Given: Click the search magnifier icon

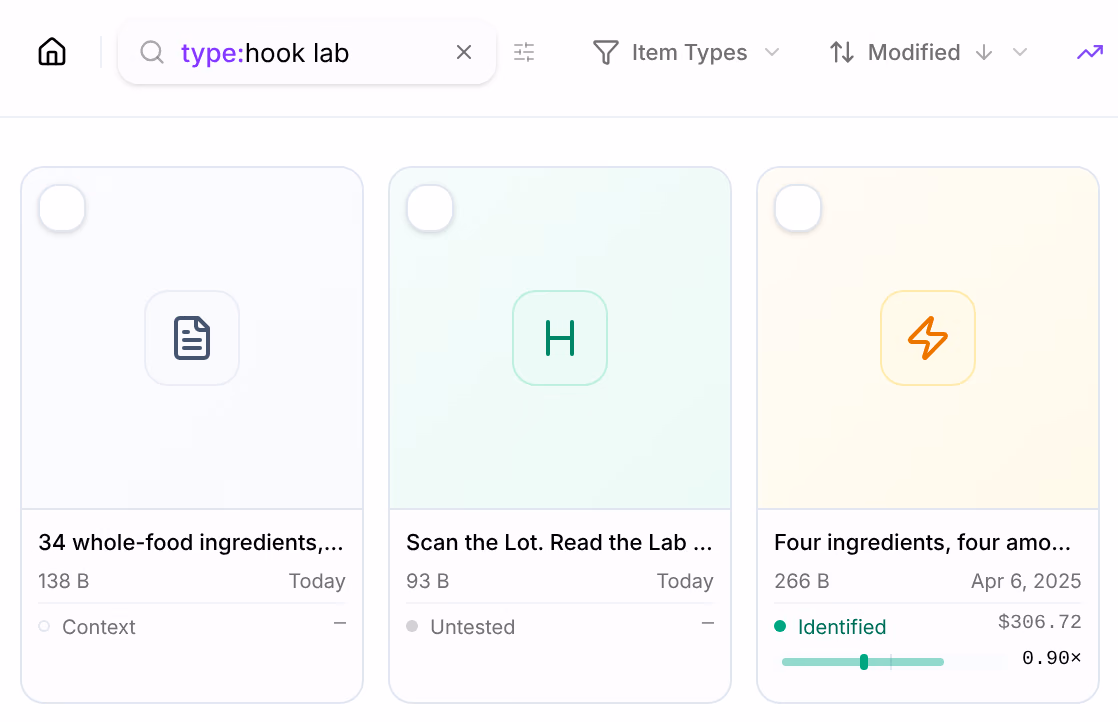Looking at the screenshot, I should pyautogui.click(x=152, y=52).
